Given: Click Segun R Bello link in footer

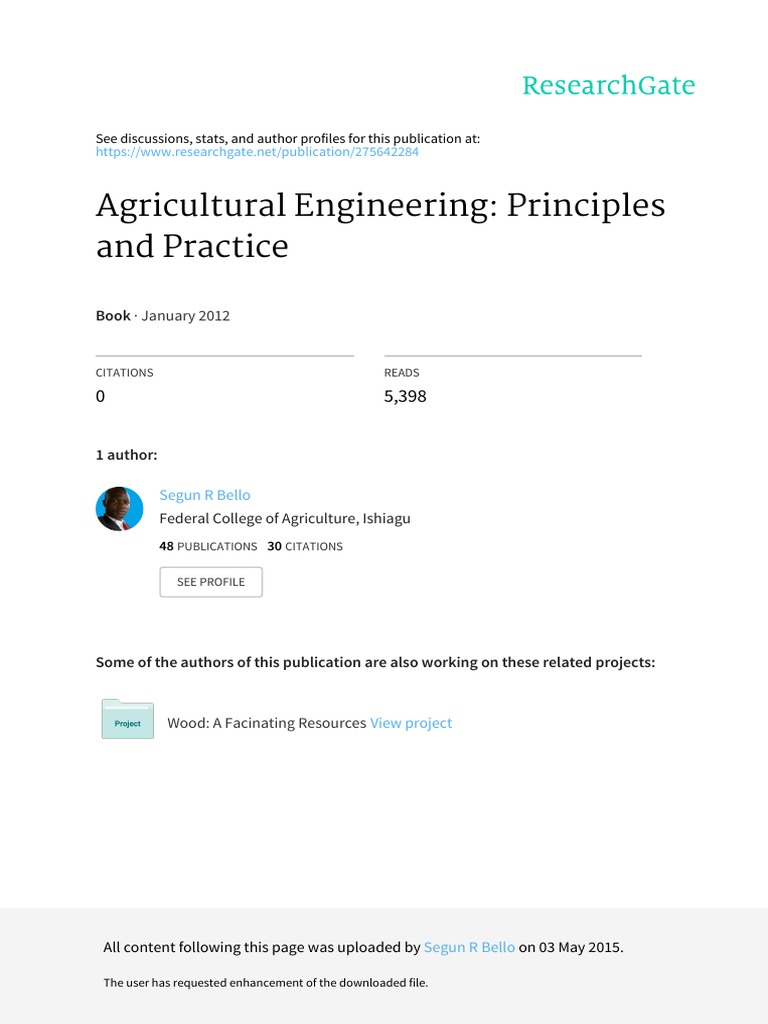Looking at the screenshot, I should [469, 948].
